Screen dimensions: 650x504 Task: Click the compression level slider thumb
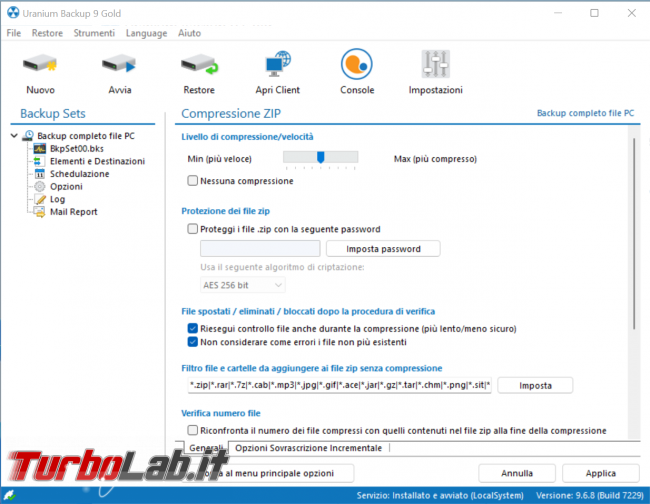[x=320, y=157]
